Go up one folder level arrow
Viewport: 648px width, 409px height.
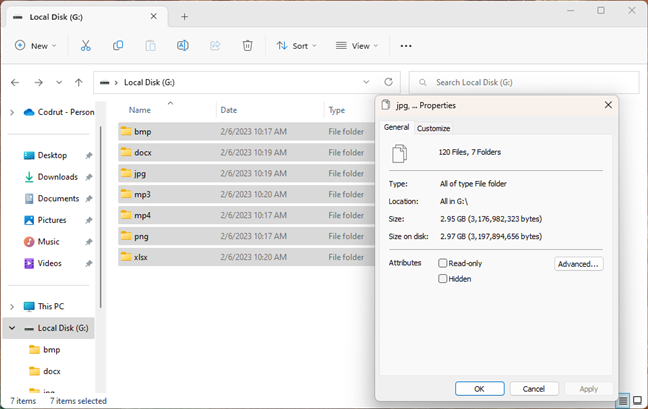(x=79, y=82)
